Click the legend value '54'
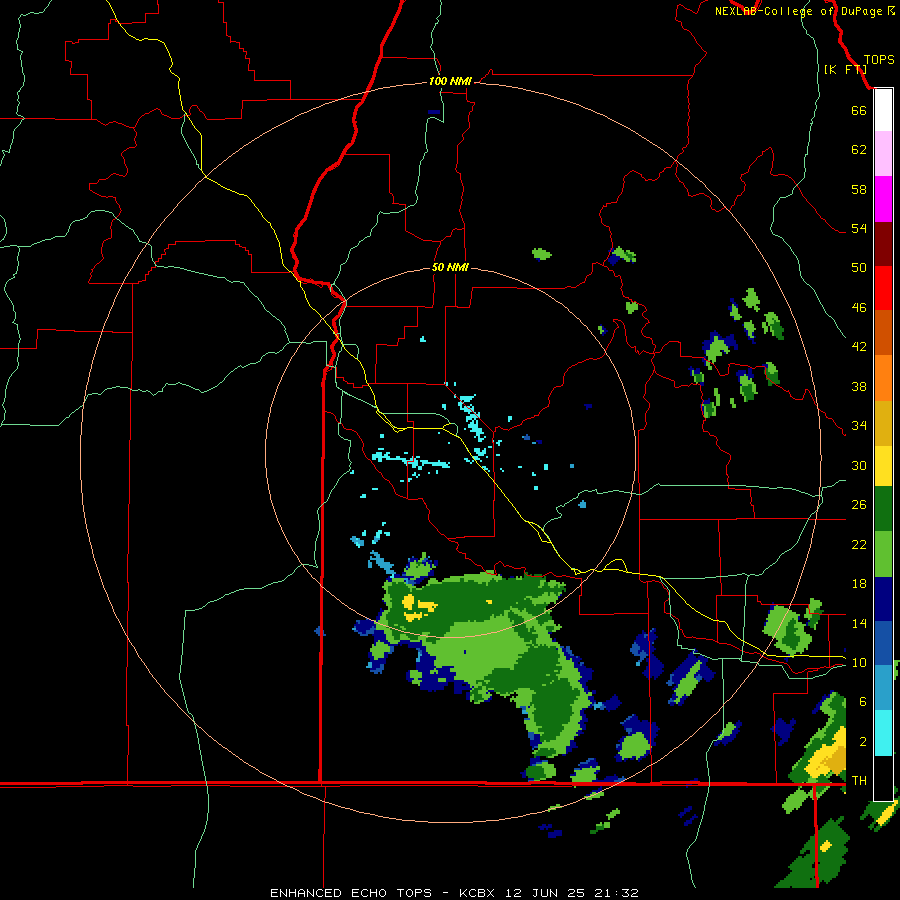Screen dimensions: 900x900 tap(859, 228)
